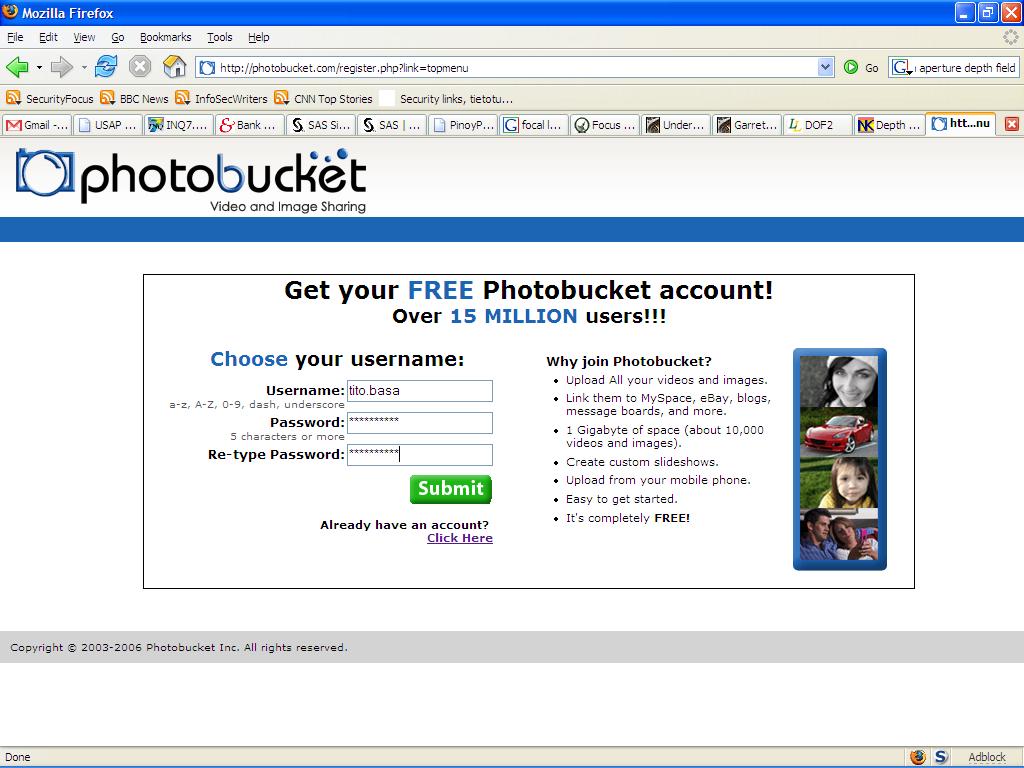Switch to the Focus tab
This screenshot has width=1024, height=768.
click(605, 125)
